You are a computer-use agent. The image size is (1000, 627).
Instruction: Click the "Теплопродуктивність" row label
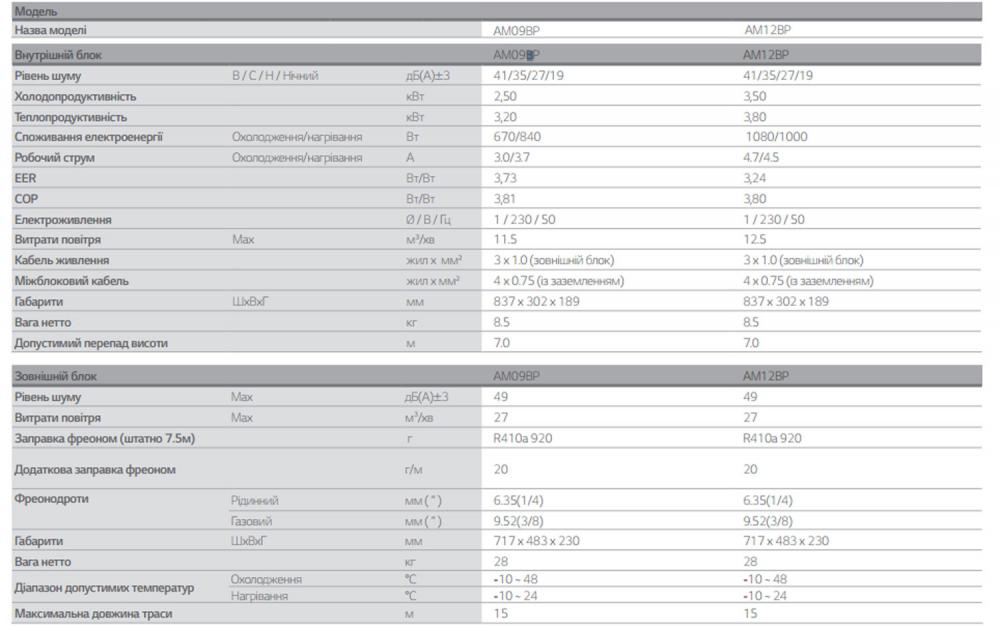click(70, 117)
